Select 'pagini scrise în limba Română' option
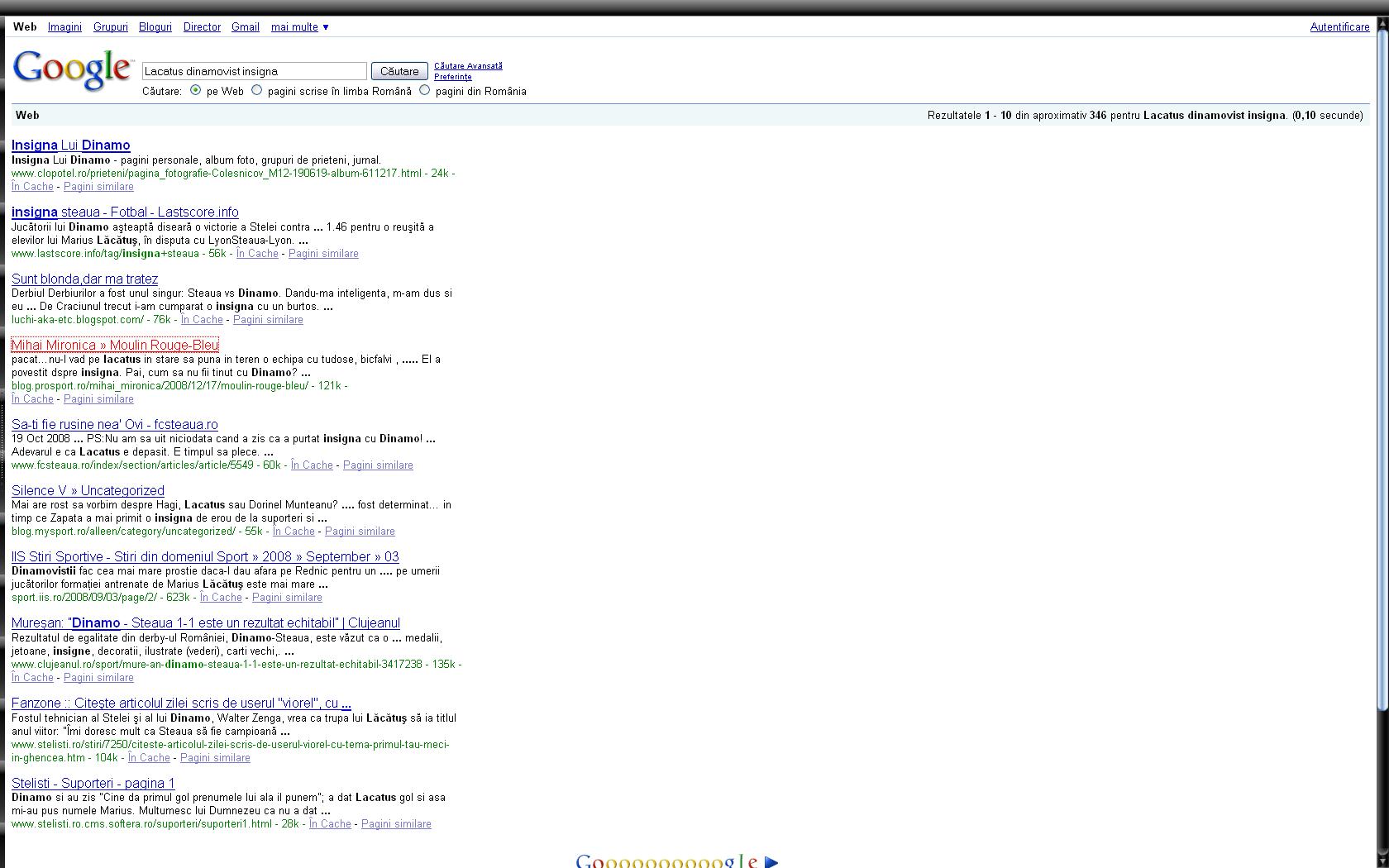Screen dimensions: 1389x868 point(257,90)
